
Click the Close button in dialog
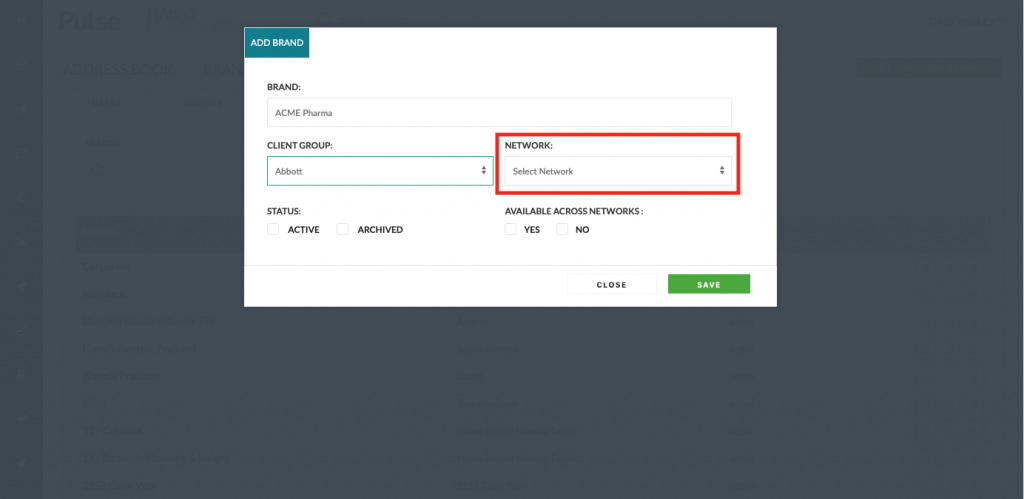[612, 284]
